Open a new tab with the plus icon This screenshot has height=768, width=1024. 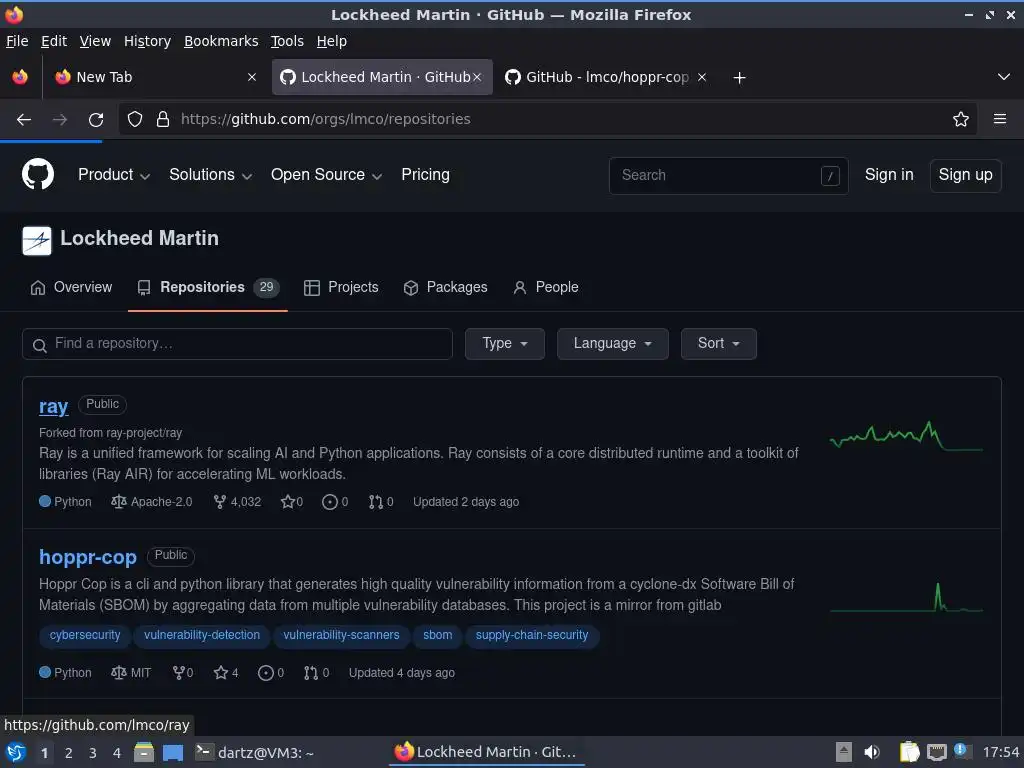[739, 78]
